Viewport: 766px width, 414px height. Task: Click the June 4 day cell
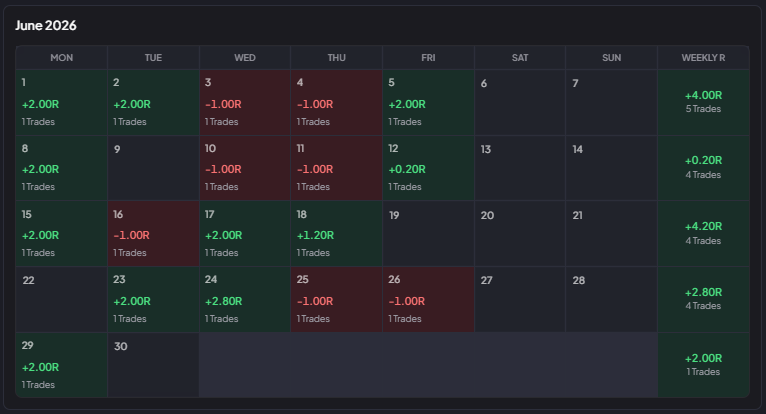click(337, 103)
